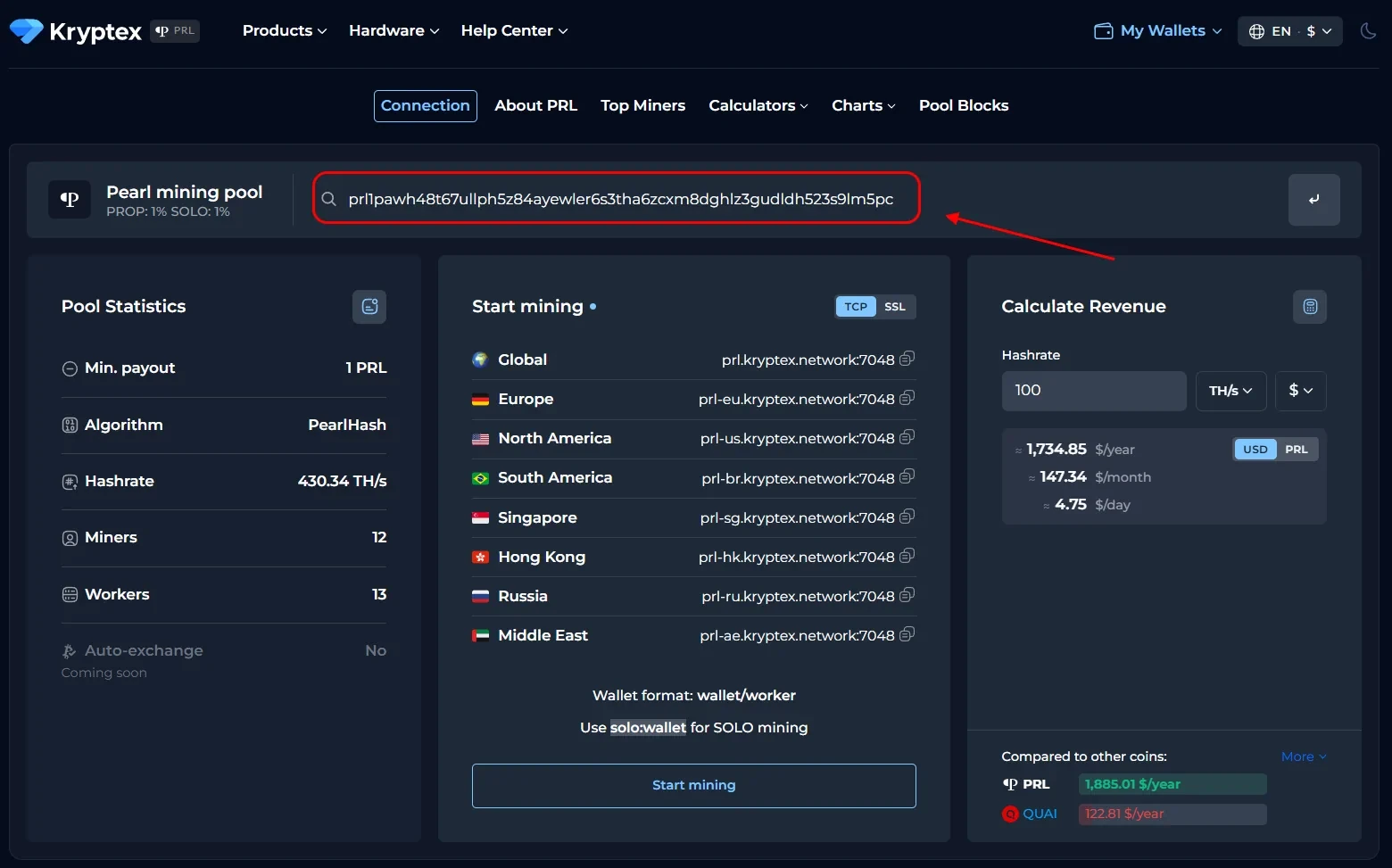Image resolution: width=1392 pixels, height=868 pixels.
Task: Click the My Wallets wallet icon
Action: (1104, 31)
